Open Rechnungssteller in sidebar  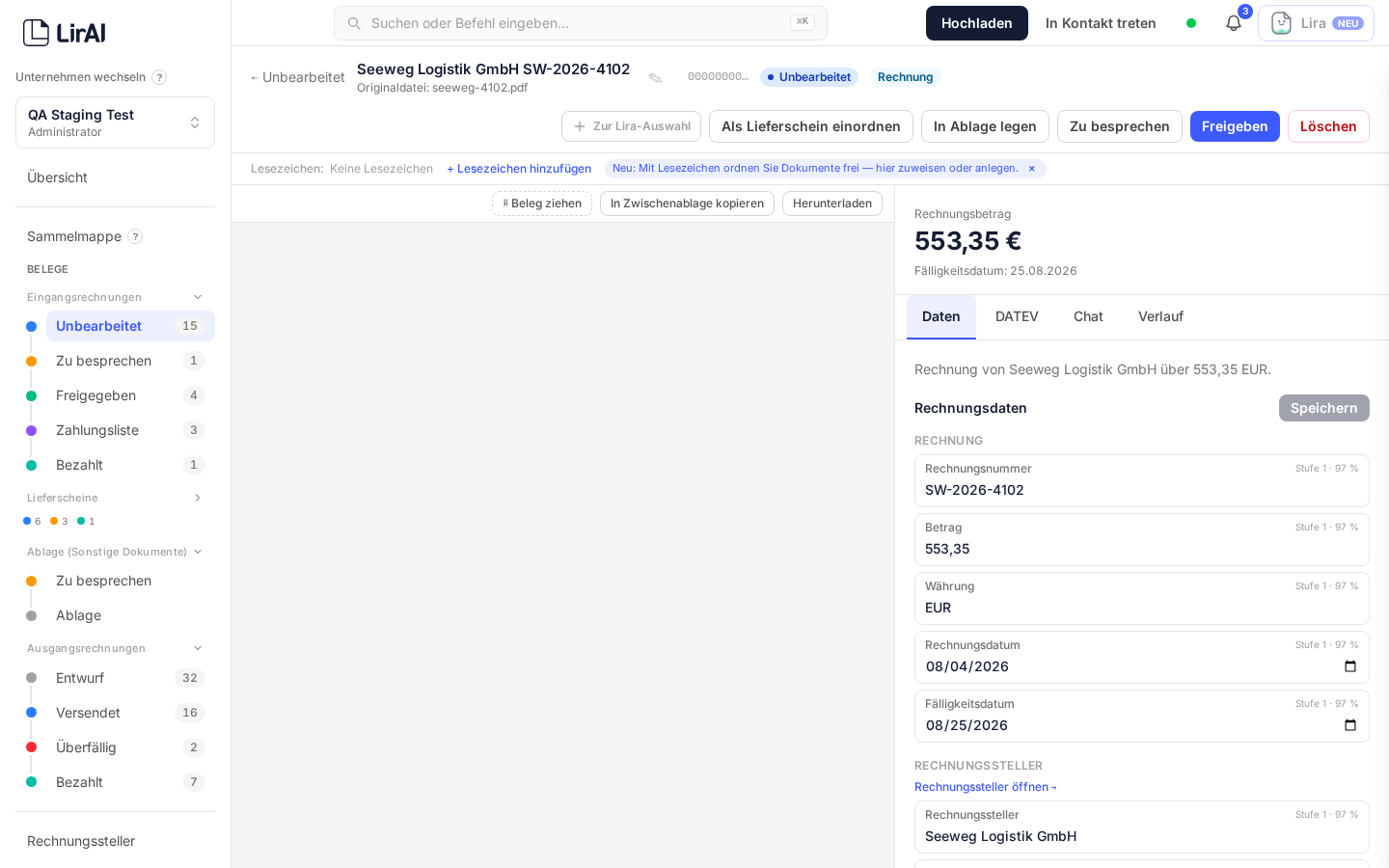[x=115, y=841]
